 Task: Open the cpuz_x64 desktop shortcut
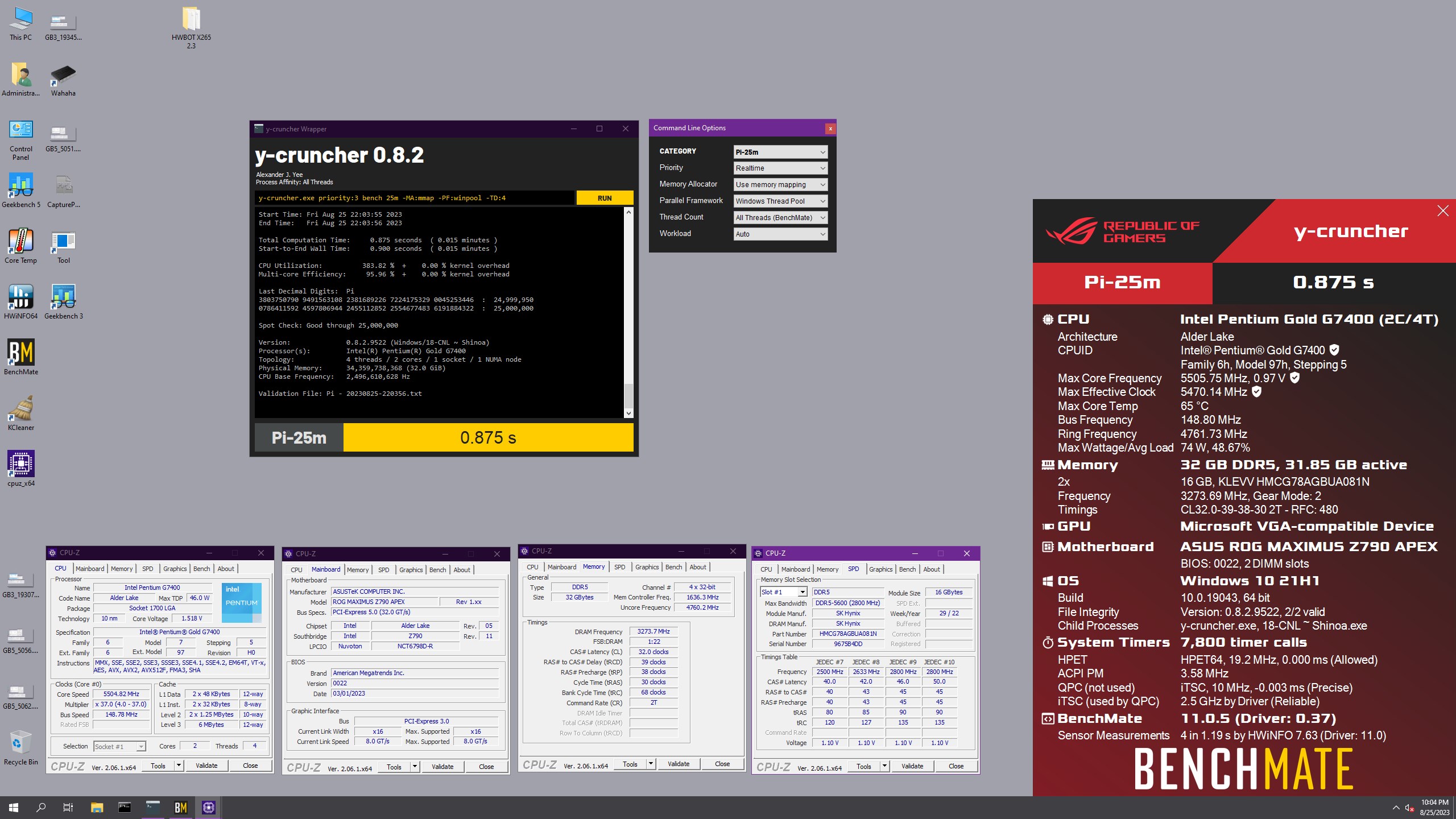[21, 470]
